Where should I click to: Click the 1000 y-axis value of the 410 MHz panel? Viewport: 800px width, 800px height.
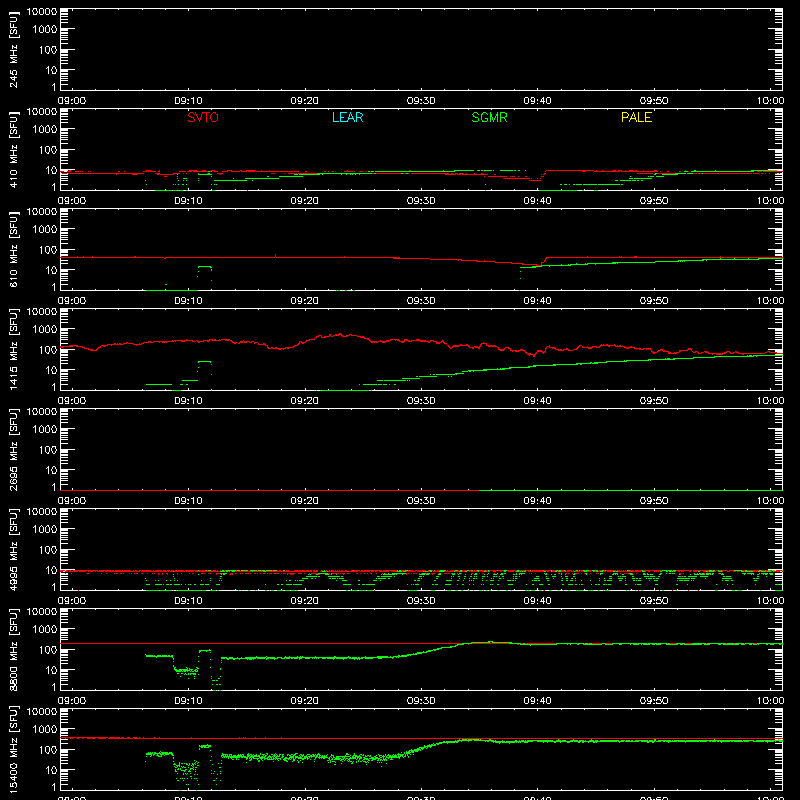(45, 130)
